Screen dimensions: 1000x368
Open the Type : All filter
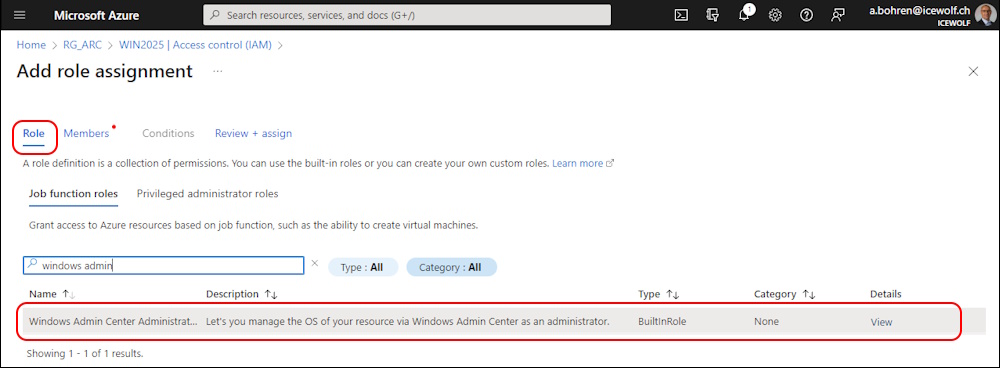[363, 267]
